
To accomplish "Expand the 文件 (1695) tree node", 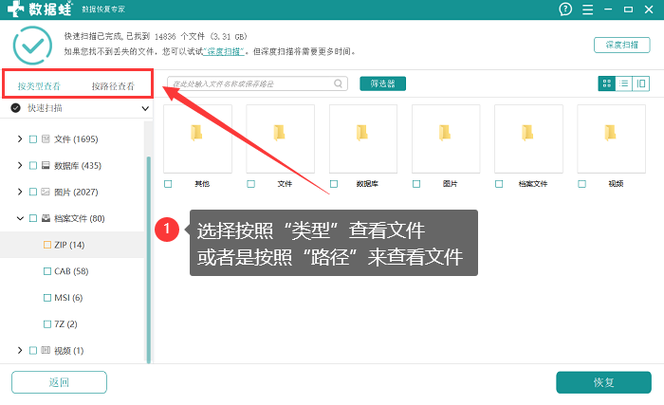I will [x=19, y=139].
